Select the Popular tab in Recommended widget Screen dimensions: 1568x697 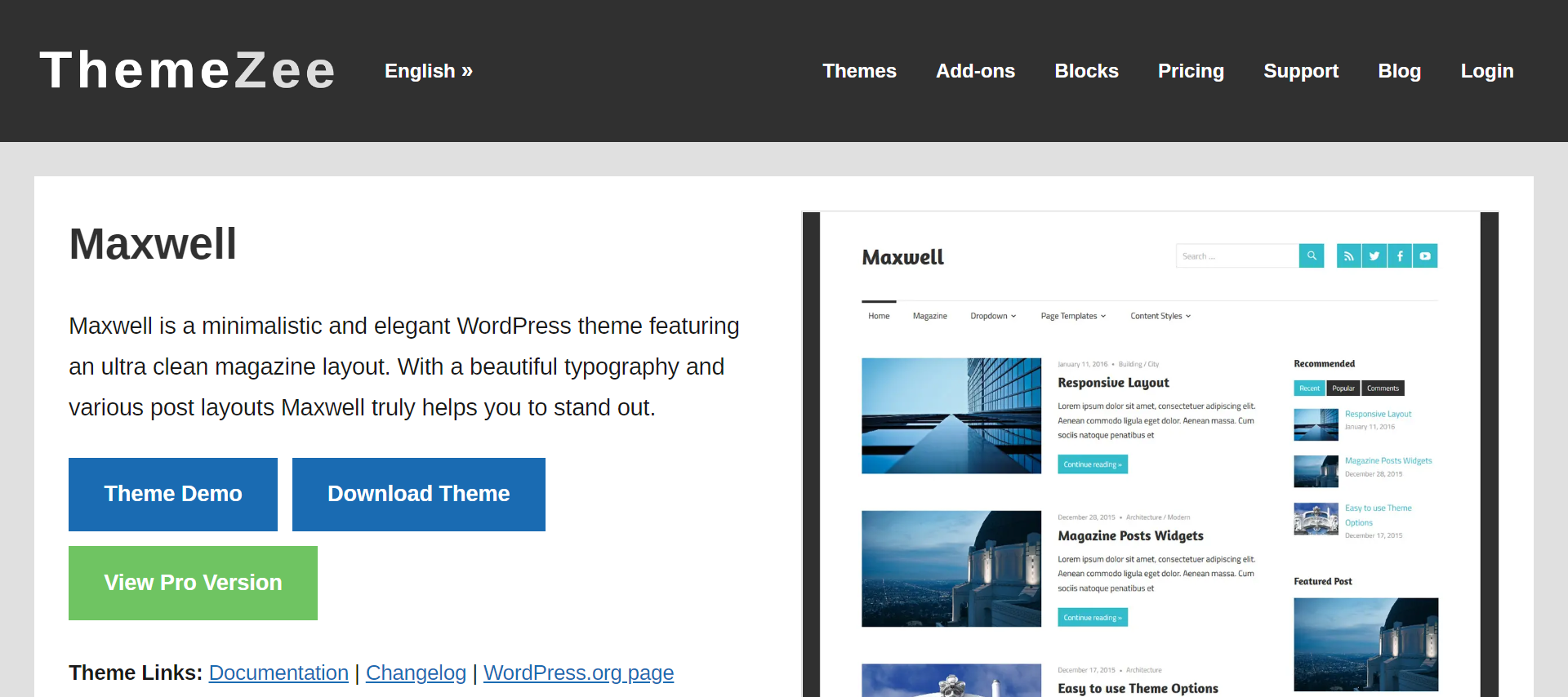pos(1343,388)
